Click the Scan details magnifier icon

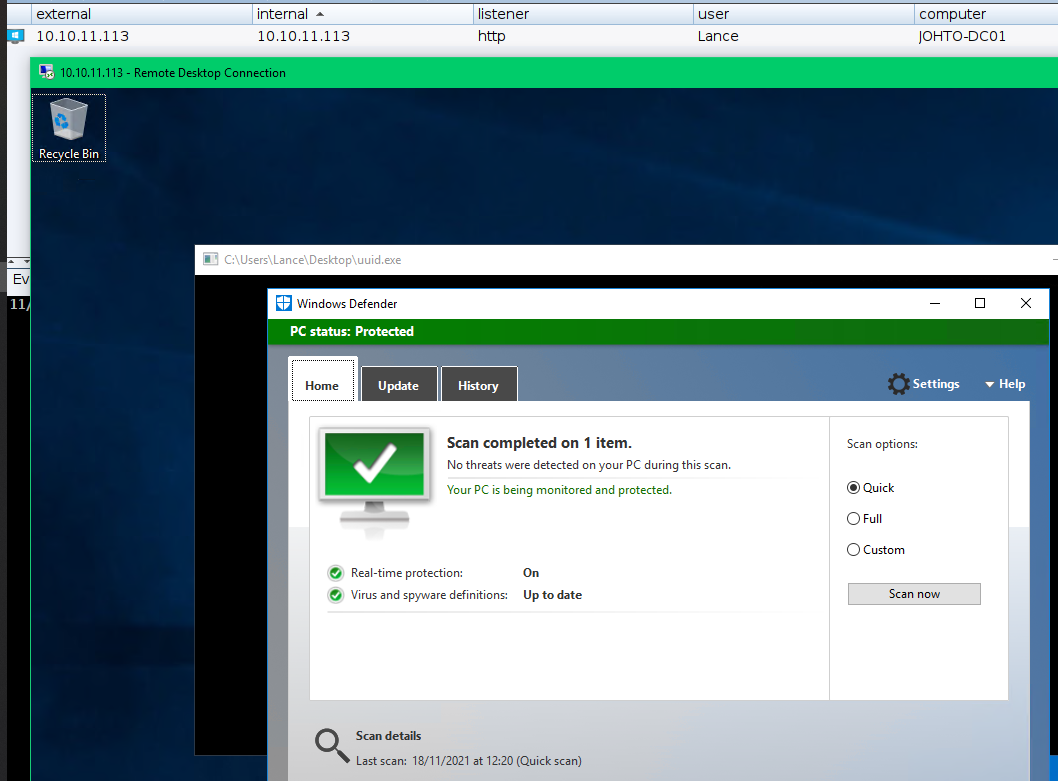coord(332,746)
